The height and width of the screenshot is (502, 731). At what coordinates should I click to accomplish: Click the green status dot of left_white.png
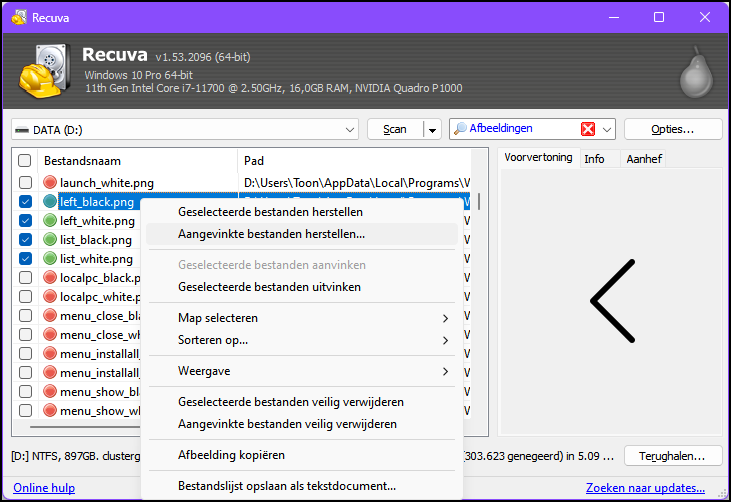click(50, 220)
